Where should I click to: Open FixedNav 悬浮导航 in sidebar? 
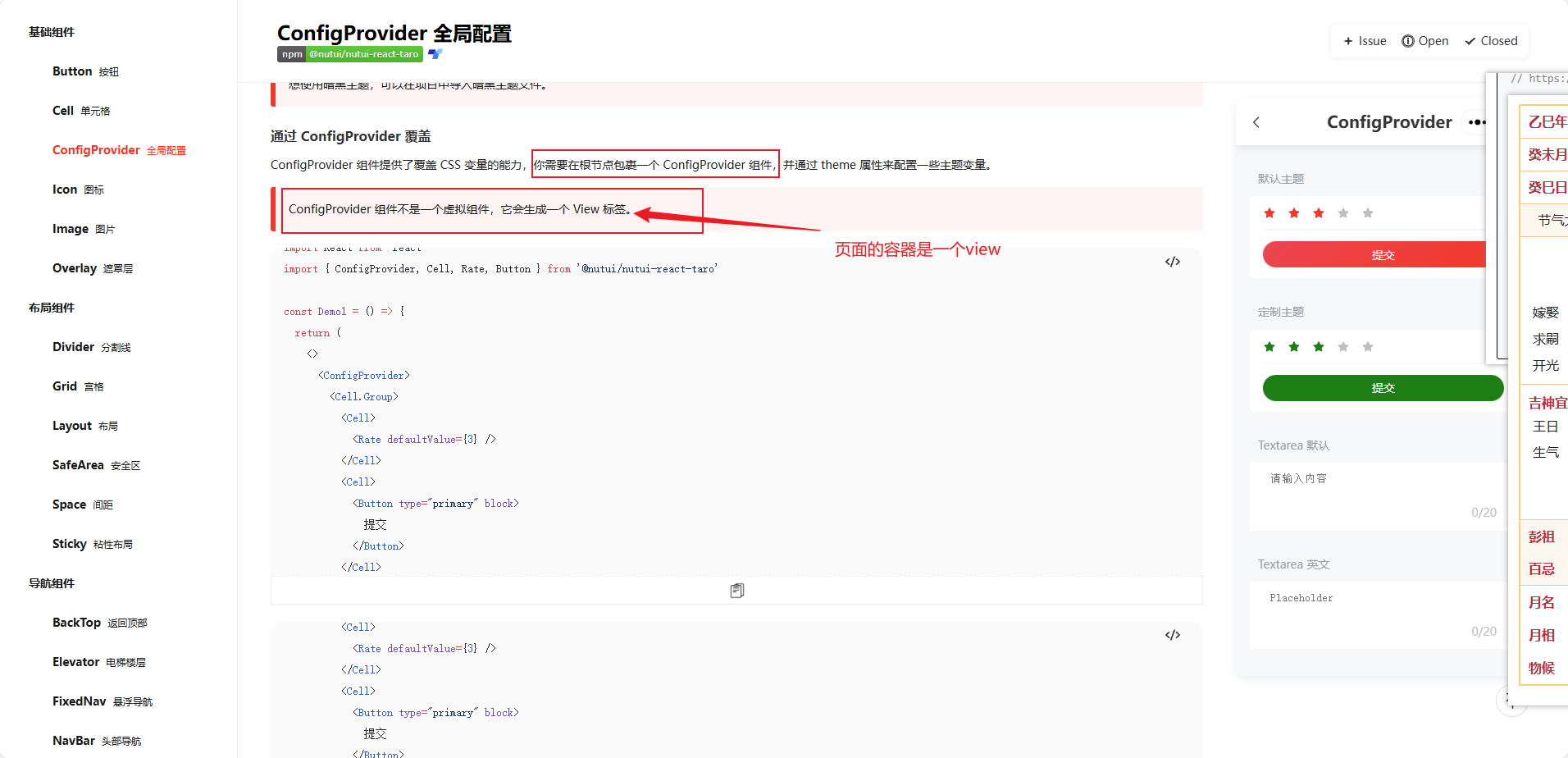coord(103,701)
